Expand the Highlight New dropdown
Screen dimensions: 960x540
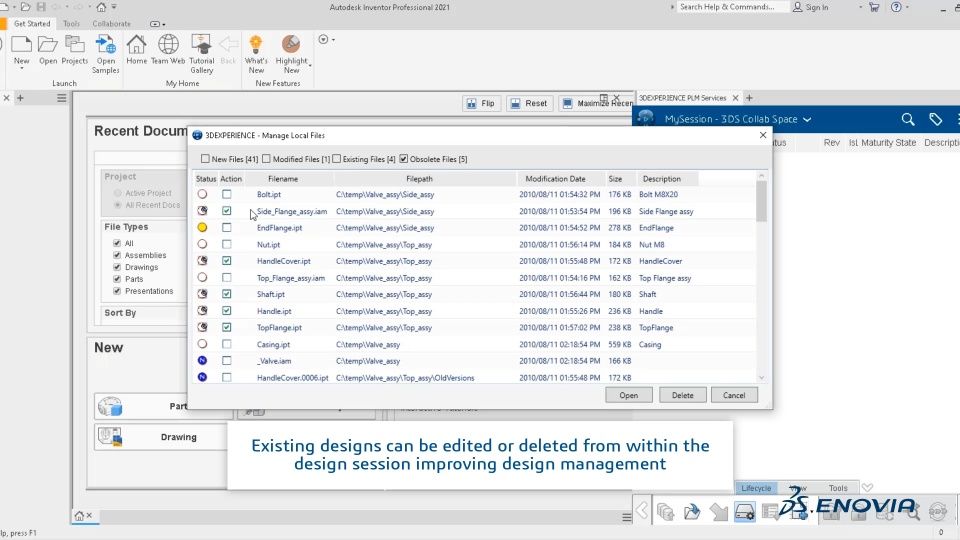(x=310, y=66)
